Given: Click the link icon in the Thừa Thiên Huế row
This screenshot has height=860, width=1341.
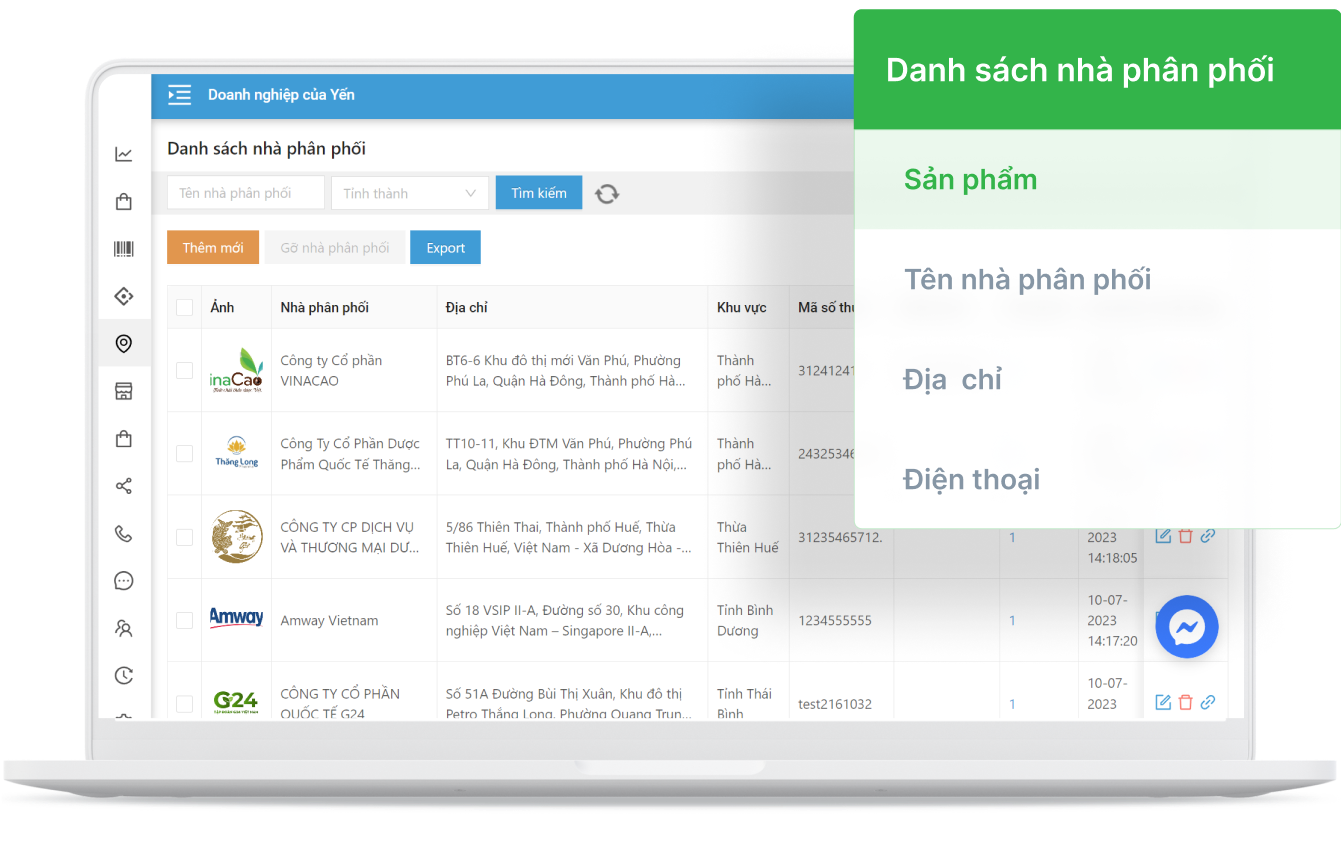Looking at the screenshot, I should 1208,536.
